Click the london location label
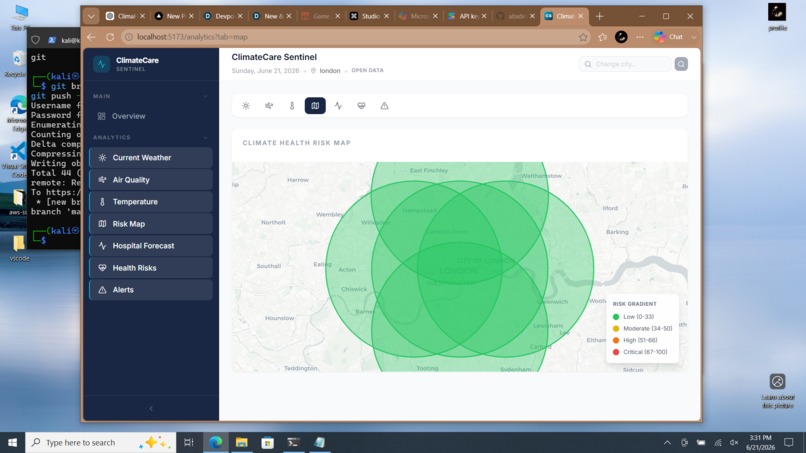 [329, 71]
